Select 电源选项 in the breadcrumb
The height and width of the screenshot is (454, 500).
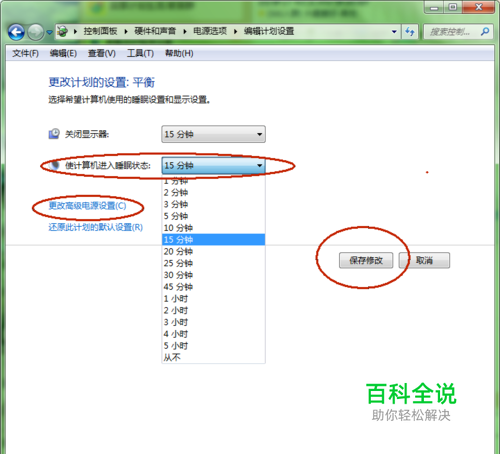pos(210,31)
